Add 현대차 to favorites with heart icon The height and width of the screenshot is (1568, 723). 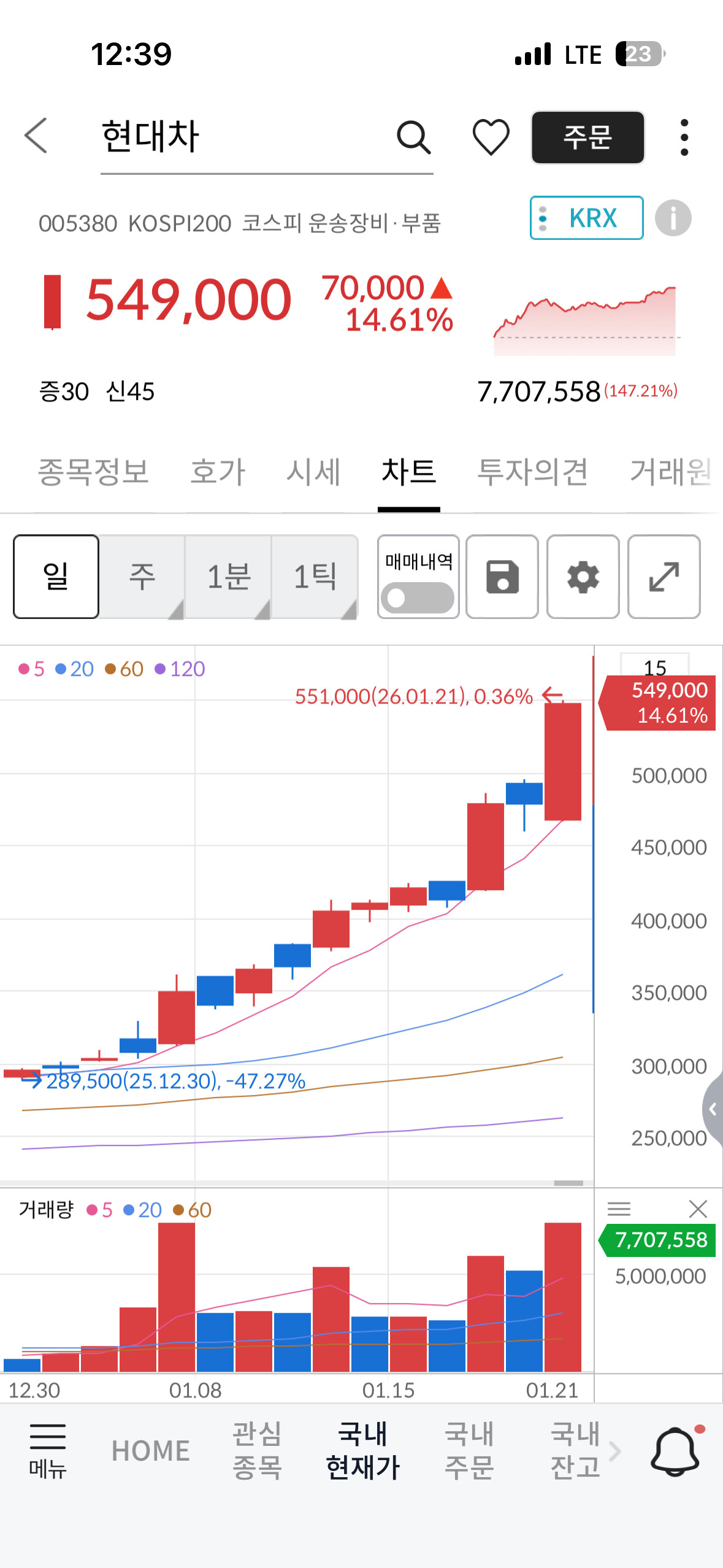point(491,137)
